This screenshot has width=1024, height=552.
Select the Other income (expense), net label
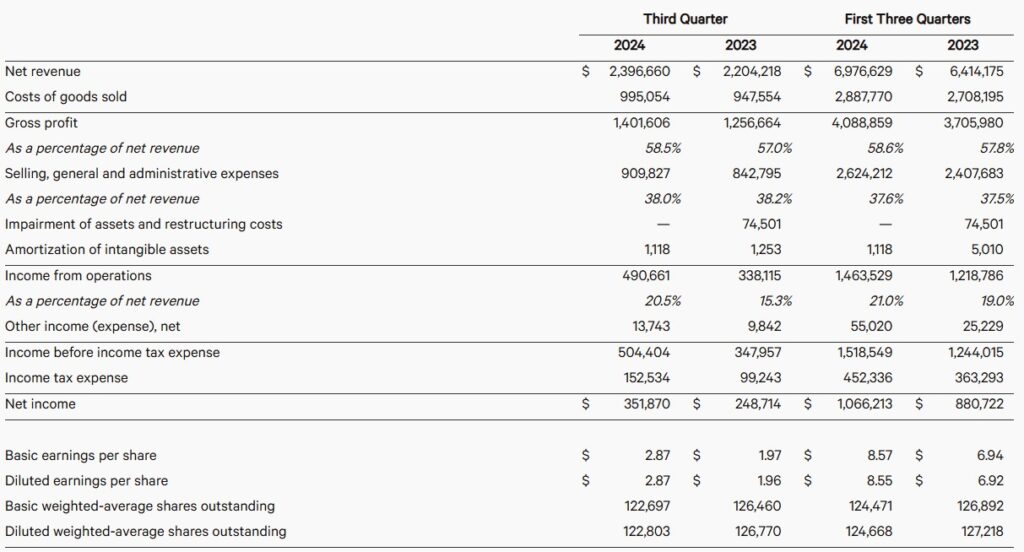[x=93, y=326]
